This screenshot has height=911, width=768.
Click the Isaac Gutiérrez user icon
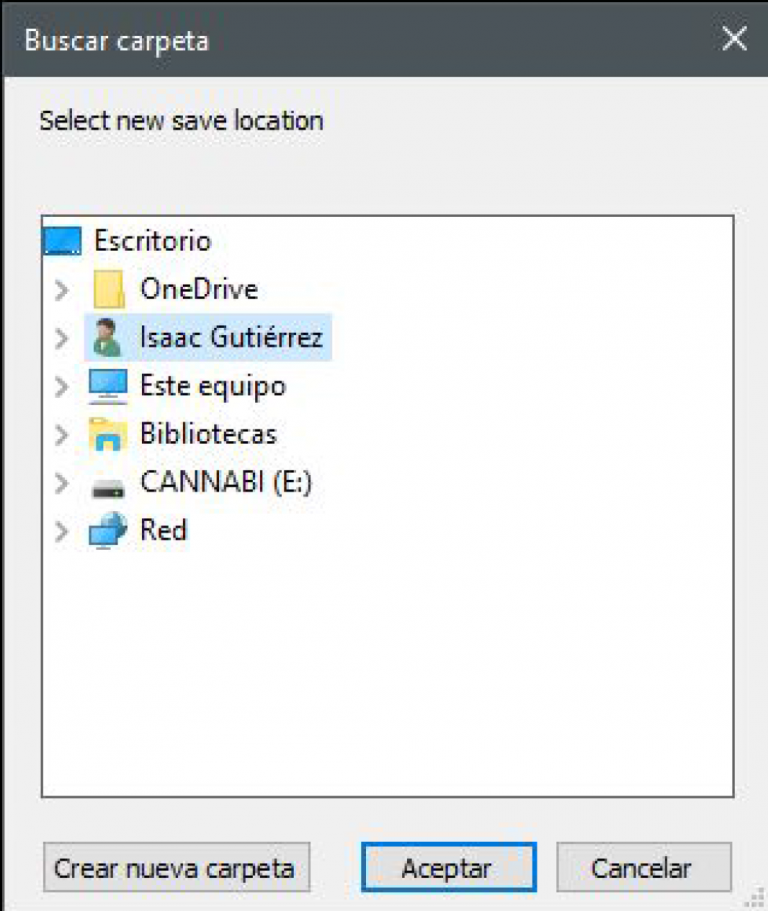coord(108,338)
